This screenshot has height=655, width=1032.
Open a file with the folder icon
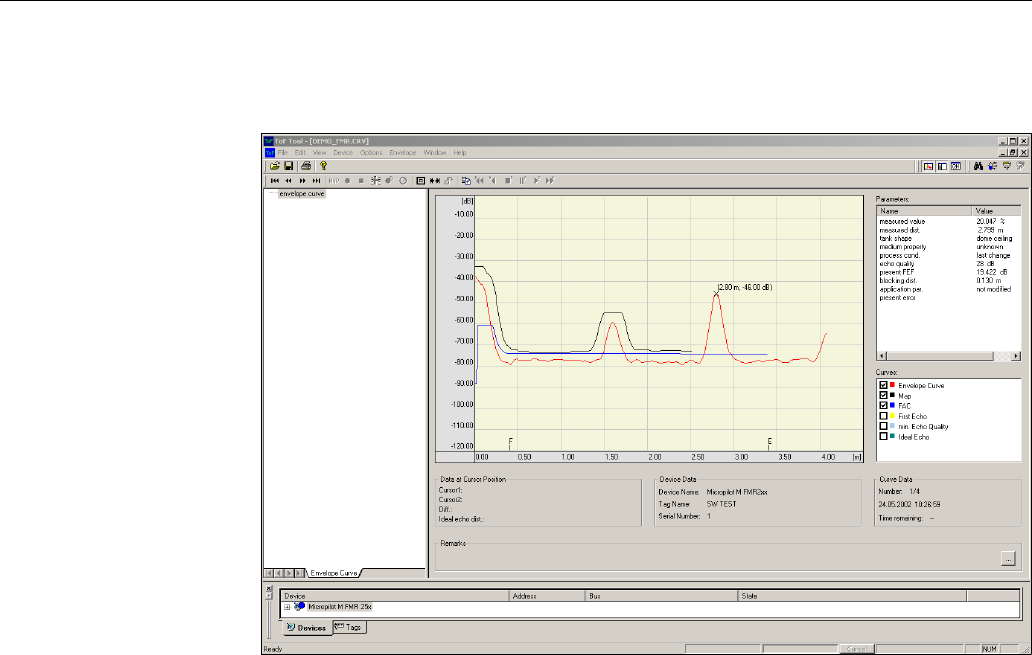pyautogui.click(x=274, y=166)
